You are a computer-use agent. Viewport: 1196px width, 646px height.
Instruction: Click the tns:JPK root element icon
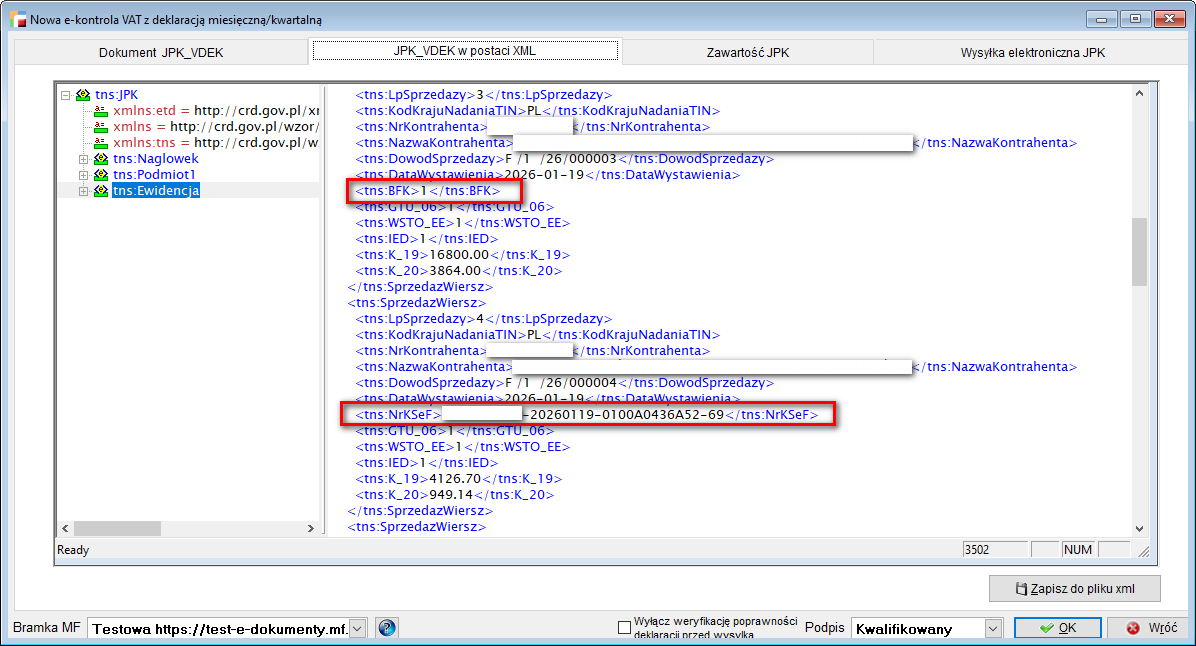(83, 95)
